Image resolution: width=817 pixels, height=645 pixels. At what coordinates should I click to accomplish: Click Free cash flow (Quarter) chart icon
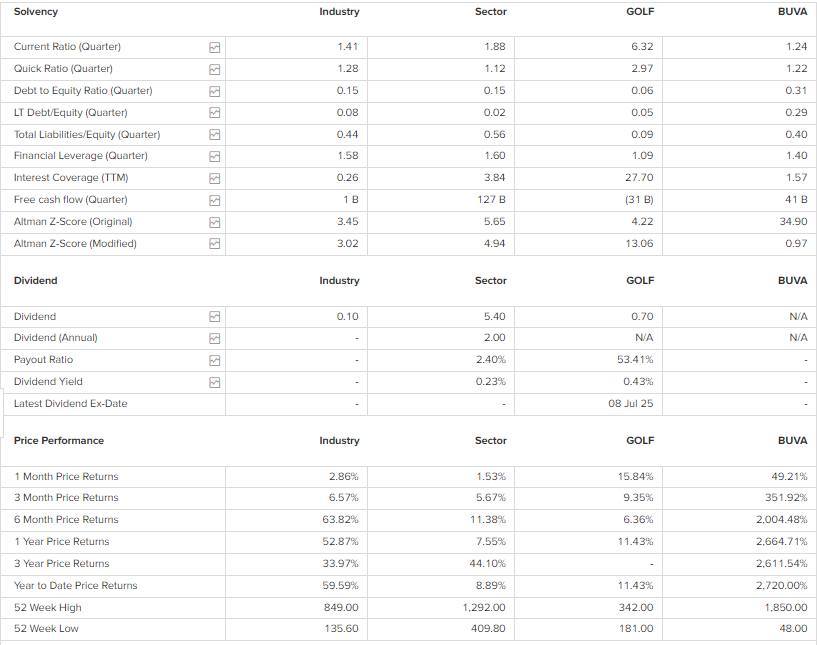point(214,200)
